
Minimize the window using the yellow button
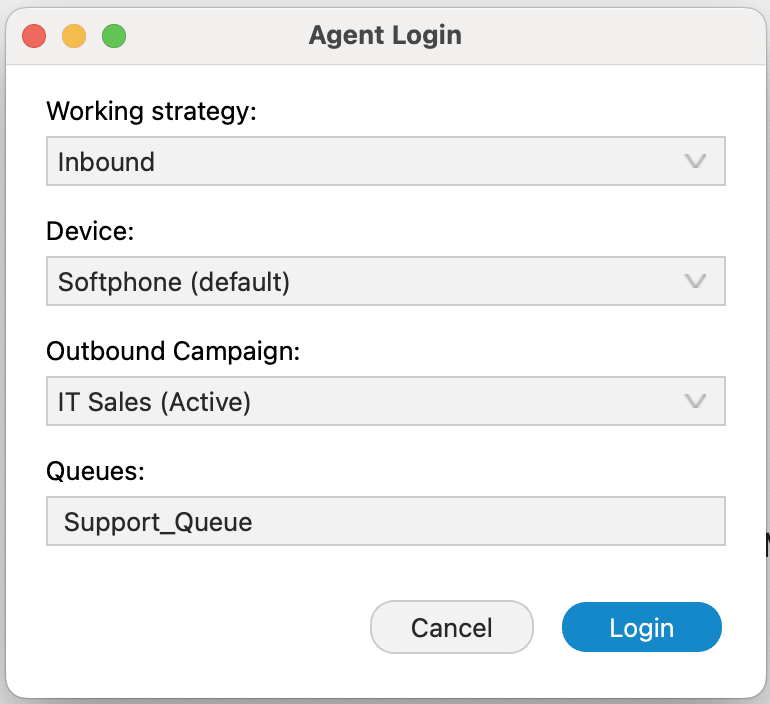tap(74, 36)
